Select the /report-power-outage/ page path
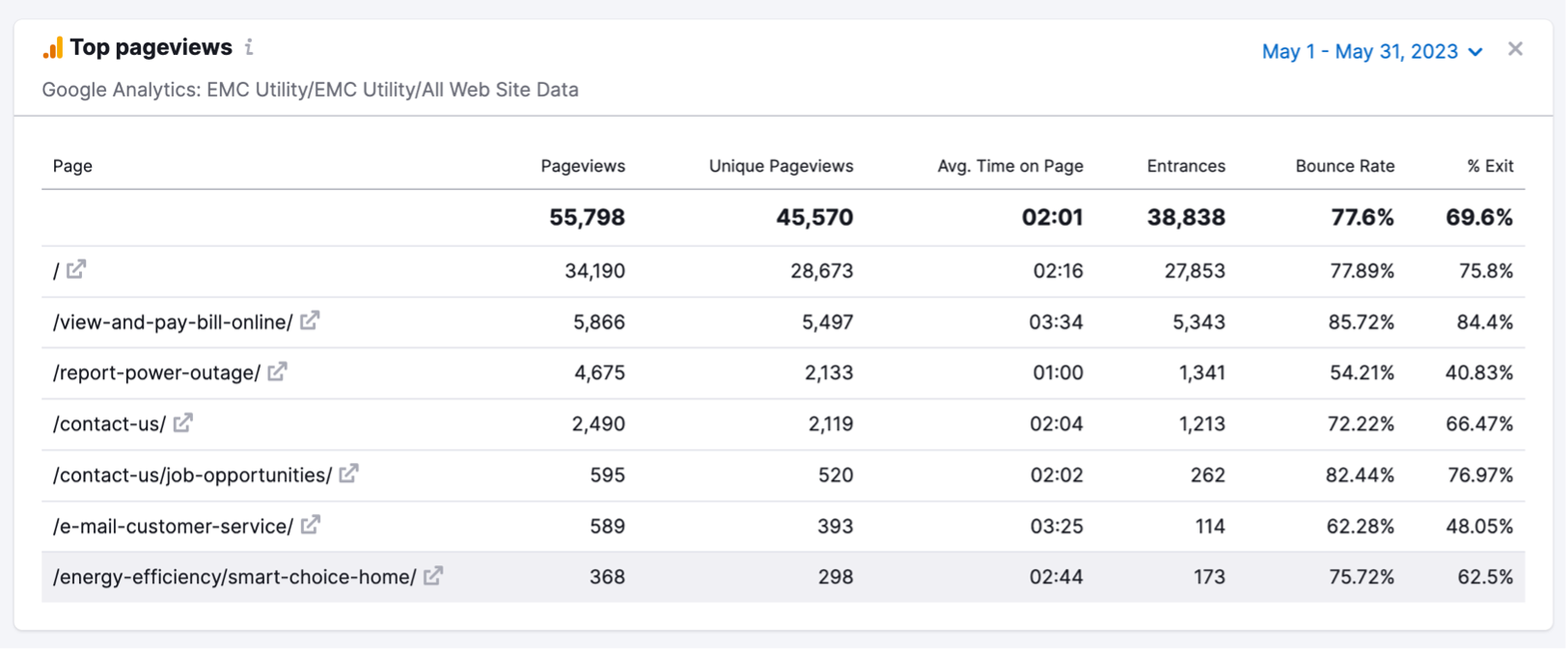Image resolution: width=1568 pixels, height=651 pixels. 156,373
